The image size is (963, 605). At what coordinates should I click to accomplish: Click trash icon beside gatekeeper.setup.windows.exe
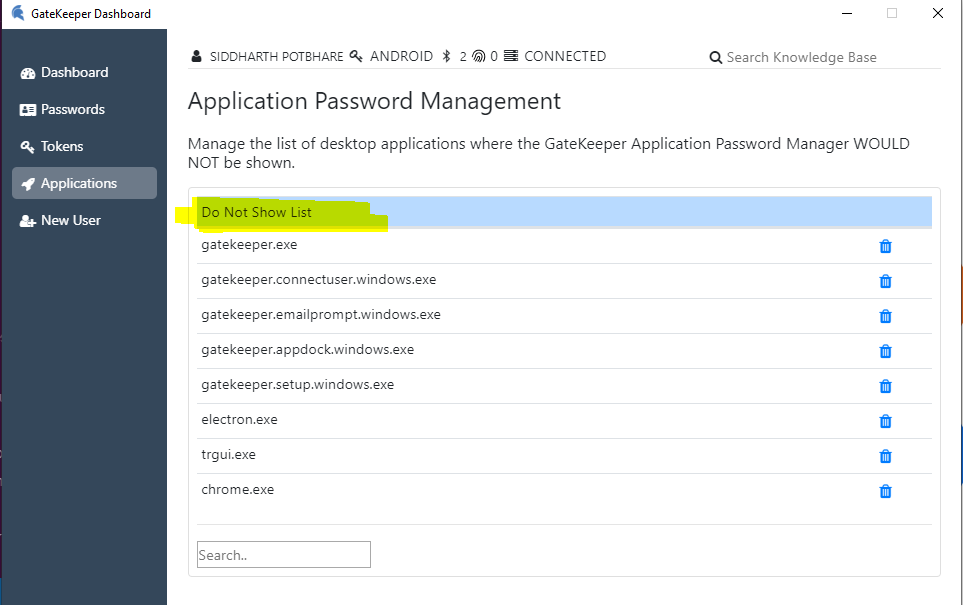coord(885,387)
